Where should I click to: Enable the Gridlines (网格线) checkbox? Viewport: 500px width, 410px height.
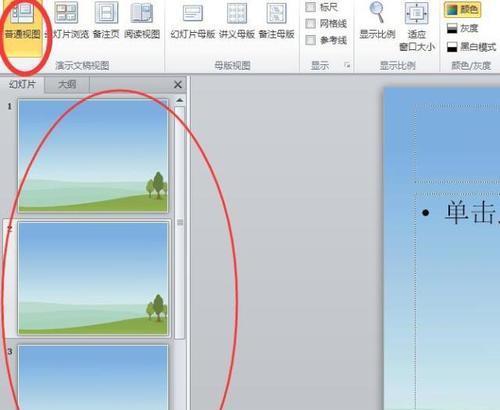point(310,23)
